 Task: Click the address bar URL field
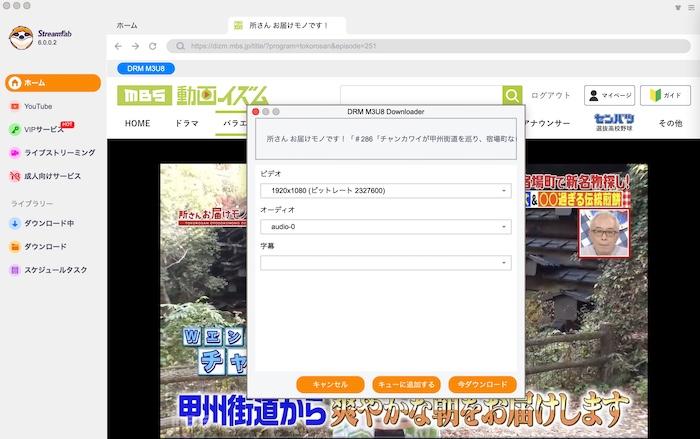(x=429, y=46)
